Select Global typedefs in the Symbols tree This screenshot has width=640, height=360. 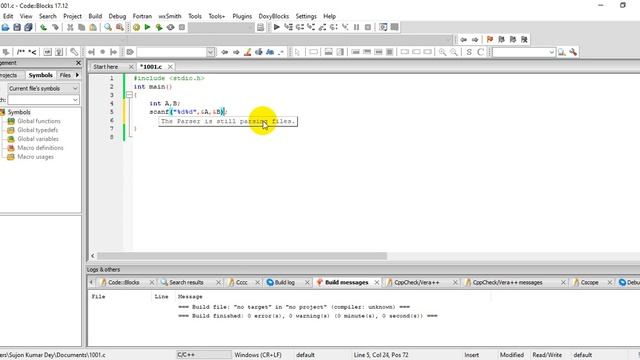click(38, 130)
